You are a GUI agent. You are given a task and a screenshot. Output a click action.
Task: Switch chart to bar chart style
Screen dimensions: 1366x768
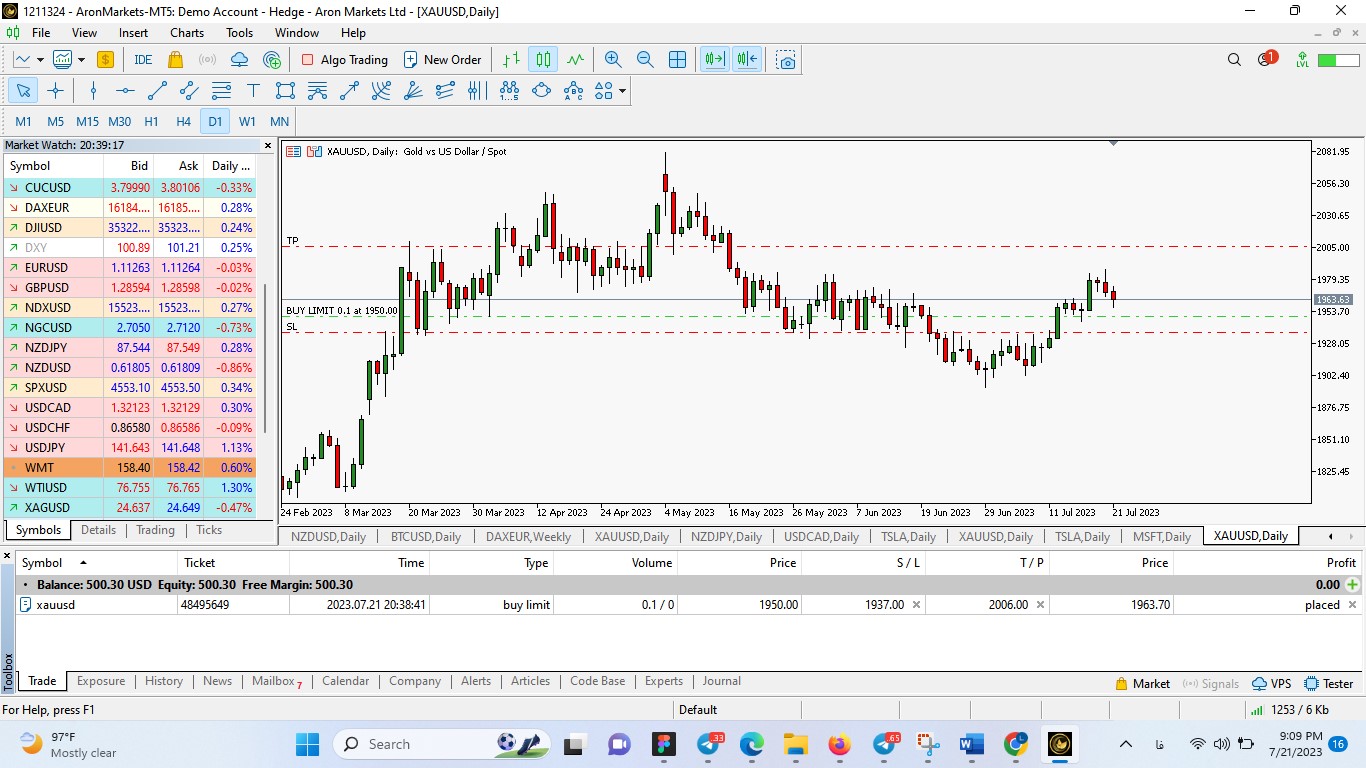[511, 60]
